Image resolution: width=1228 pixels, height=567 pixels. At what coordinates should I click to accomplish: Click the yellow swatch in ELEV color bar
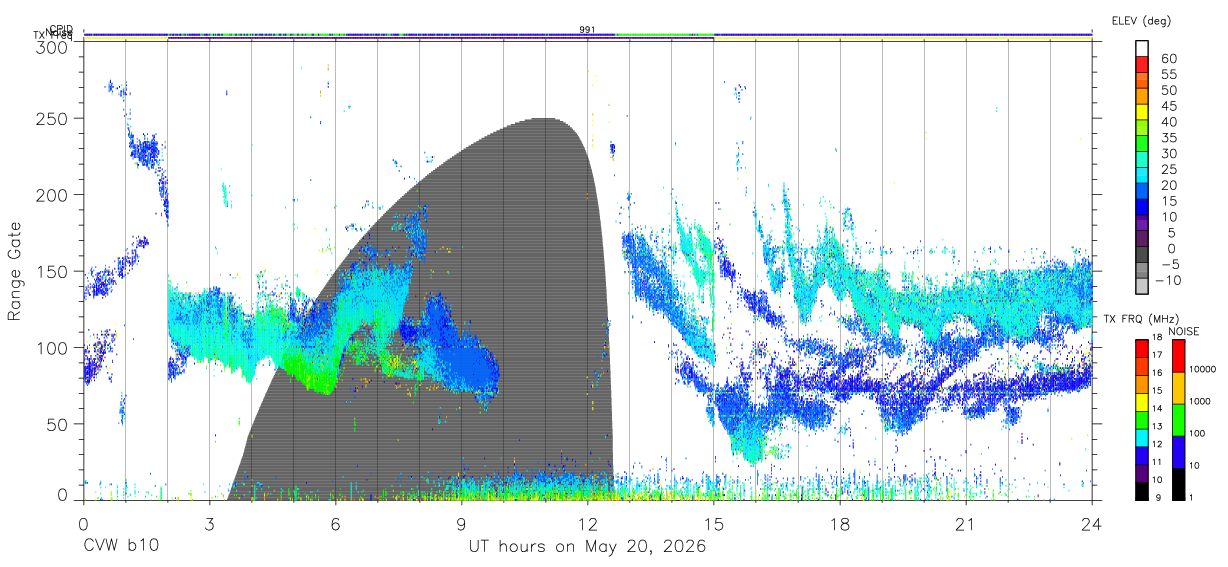click(1142, 113)
